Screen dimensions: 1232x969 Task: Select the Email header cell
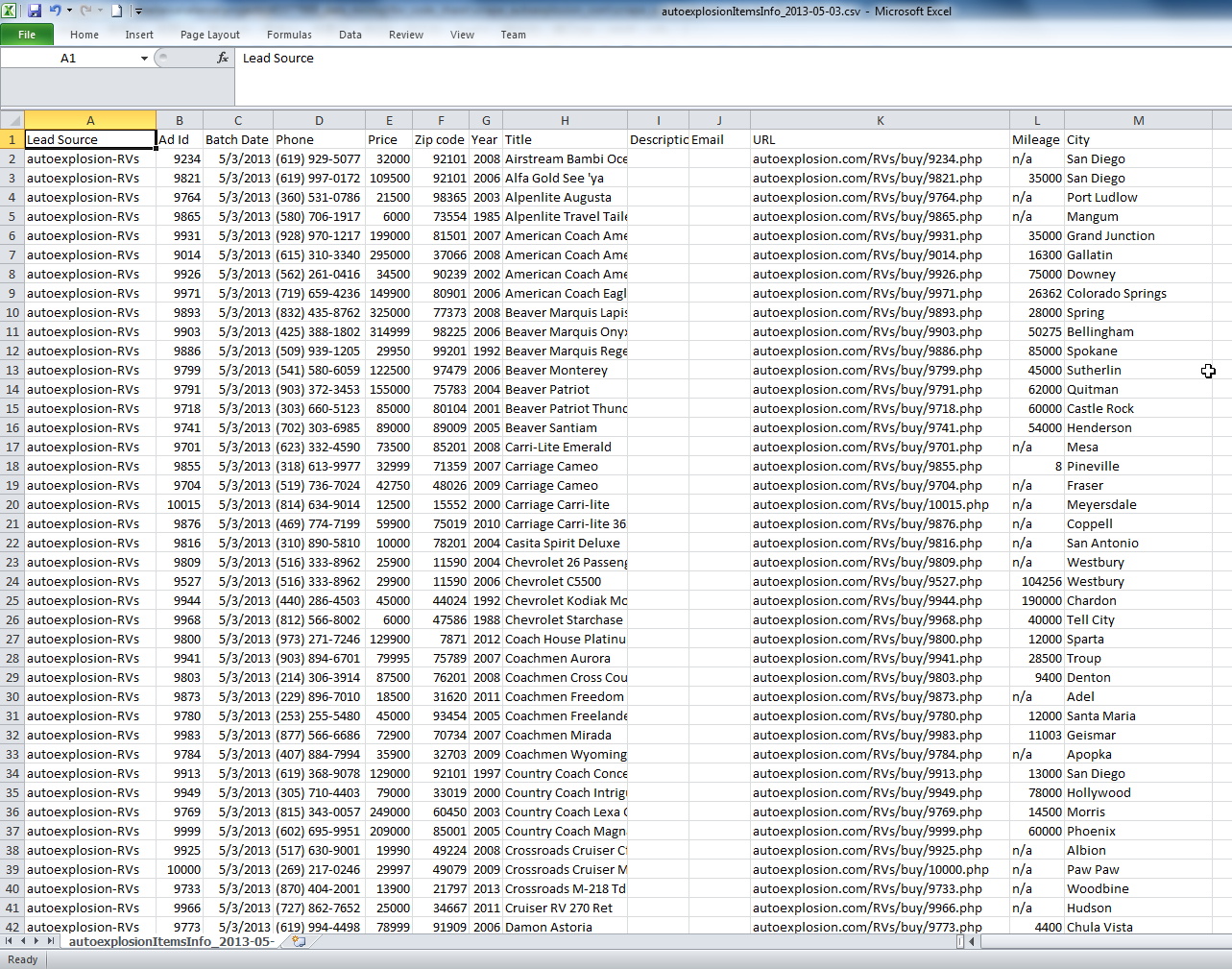point(719,139)
